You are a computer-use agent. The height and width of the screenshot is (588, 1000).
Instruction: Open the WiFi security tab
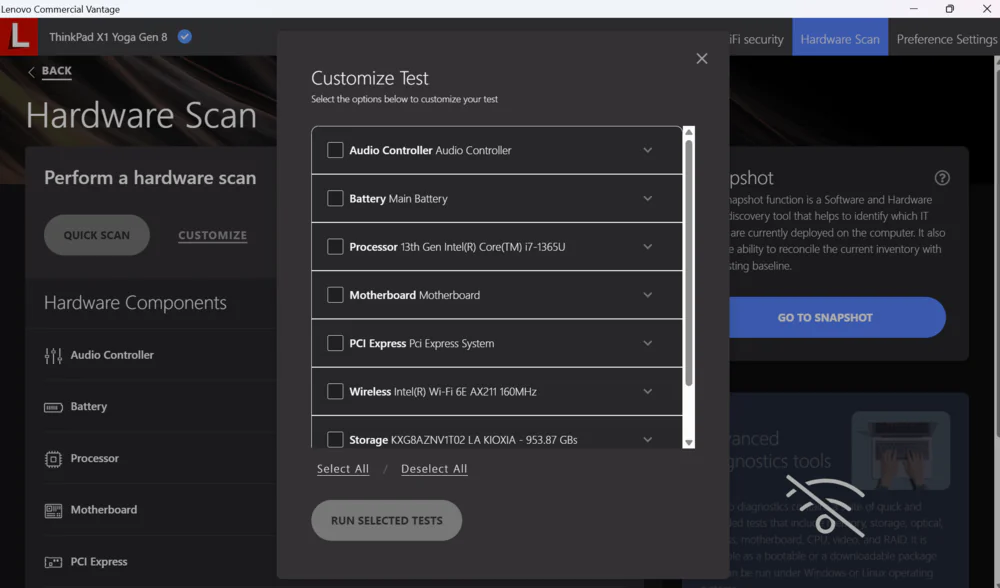pos(756,39)
